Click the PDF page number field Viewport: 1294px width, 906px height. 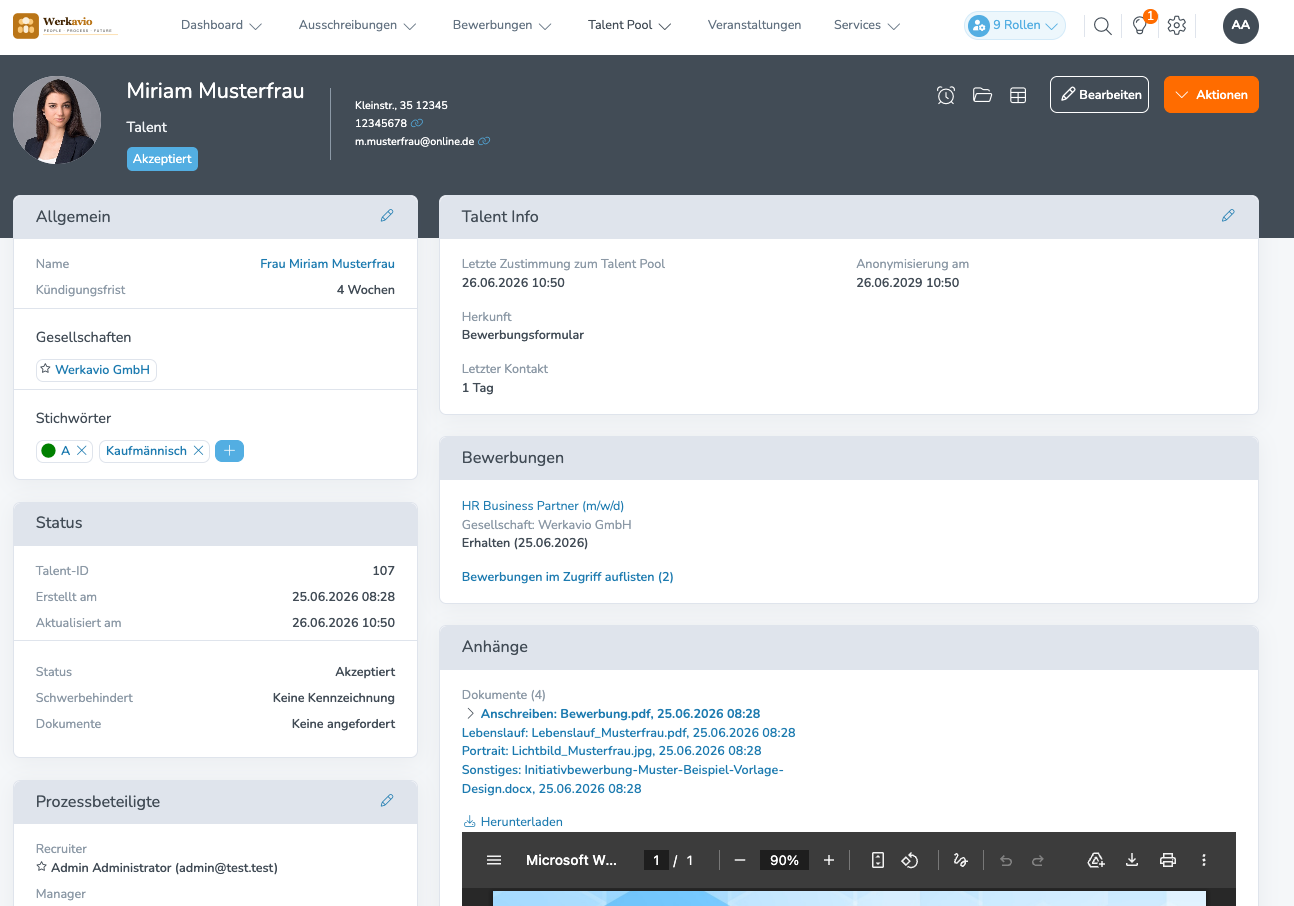(656, 860)
